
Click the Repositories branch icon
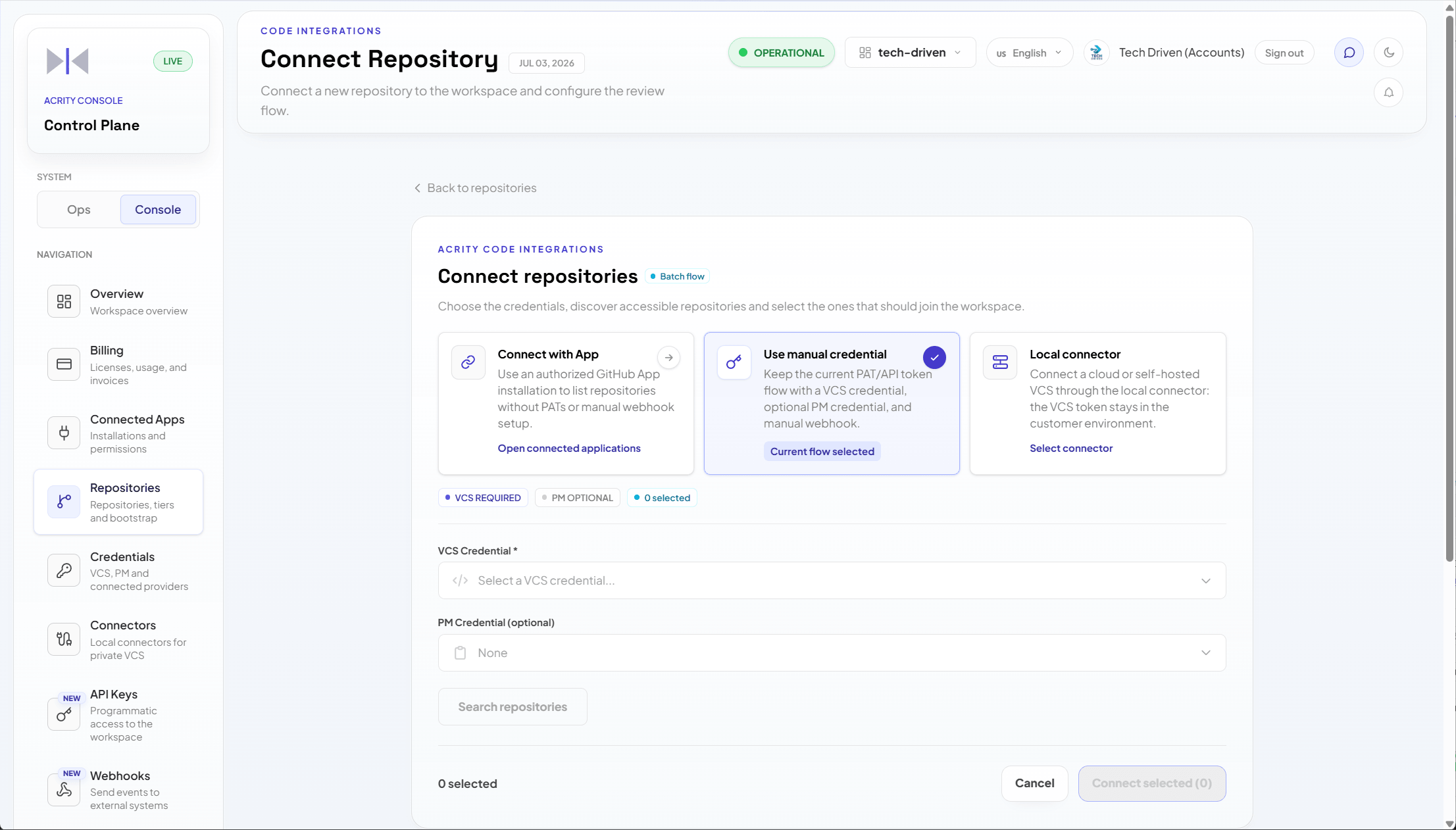[64, 501]
